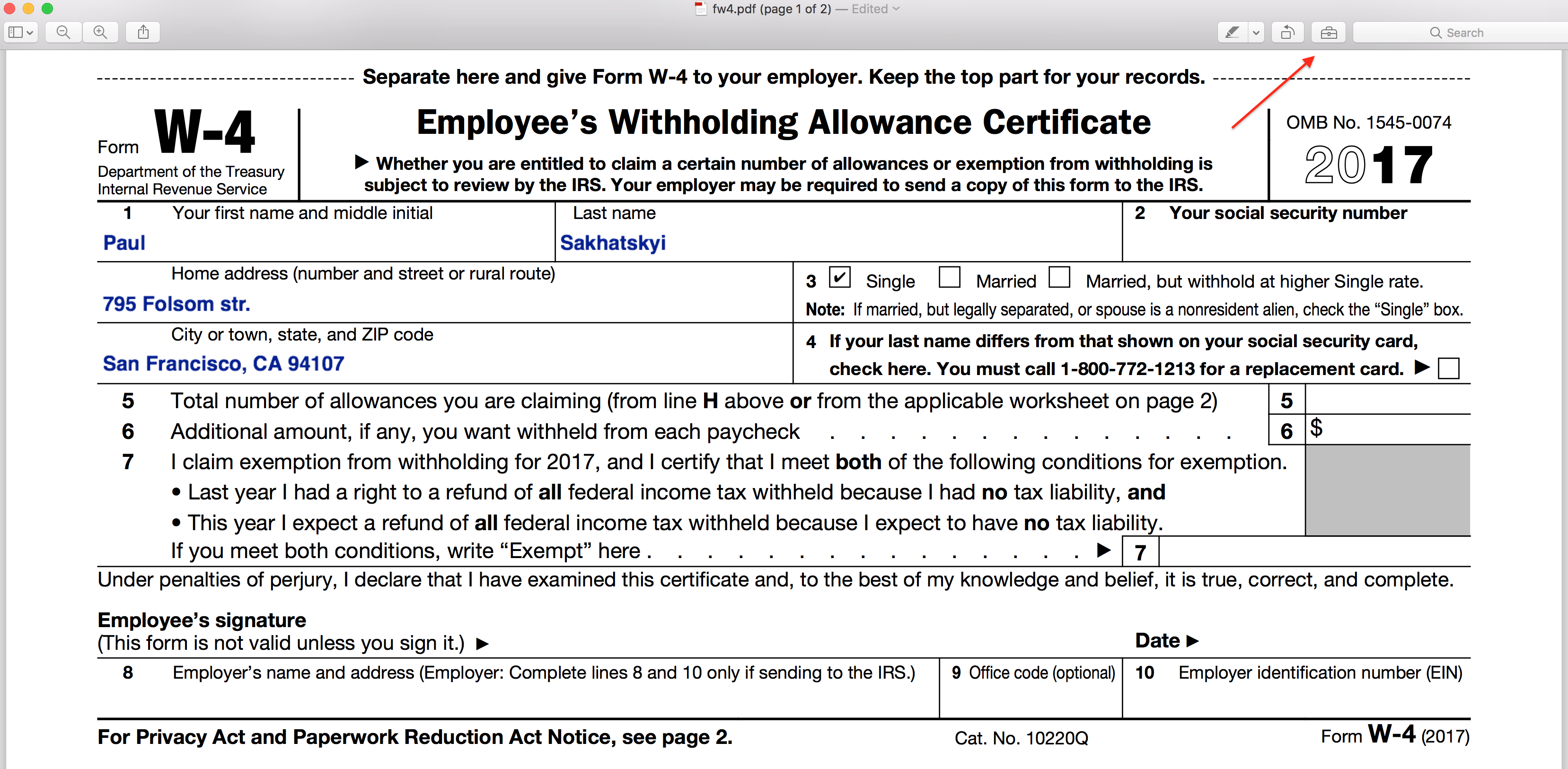Click the share/export icon
Screen dimensions: 1568x769
[x=143, y=32]
